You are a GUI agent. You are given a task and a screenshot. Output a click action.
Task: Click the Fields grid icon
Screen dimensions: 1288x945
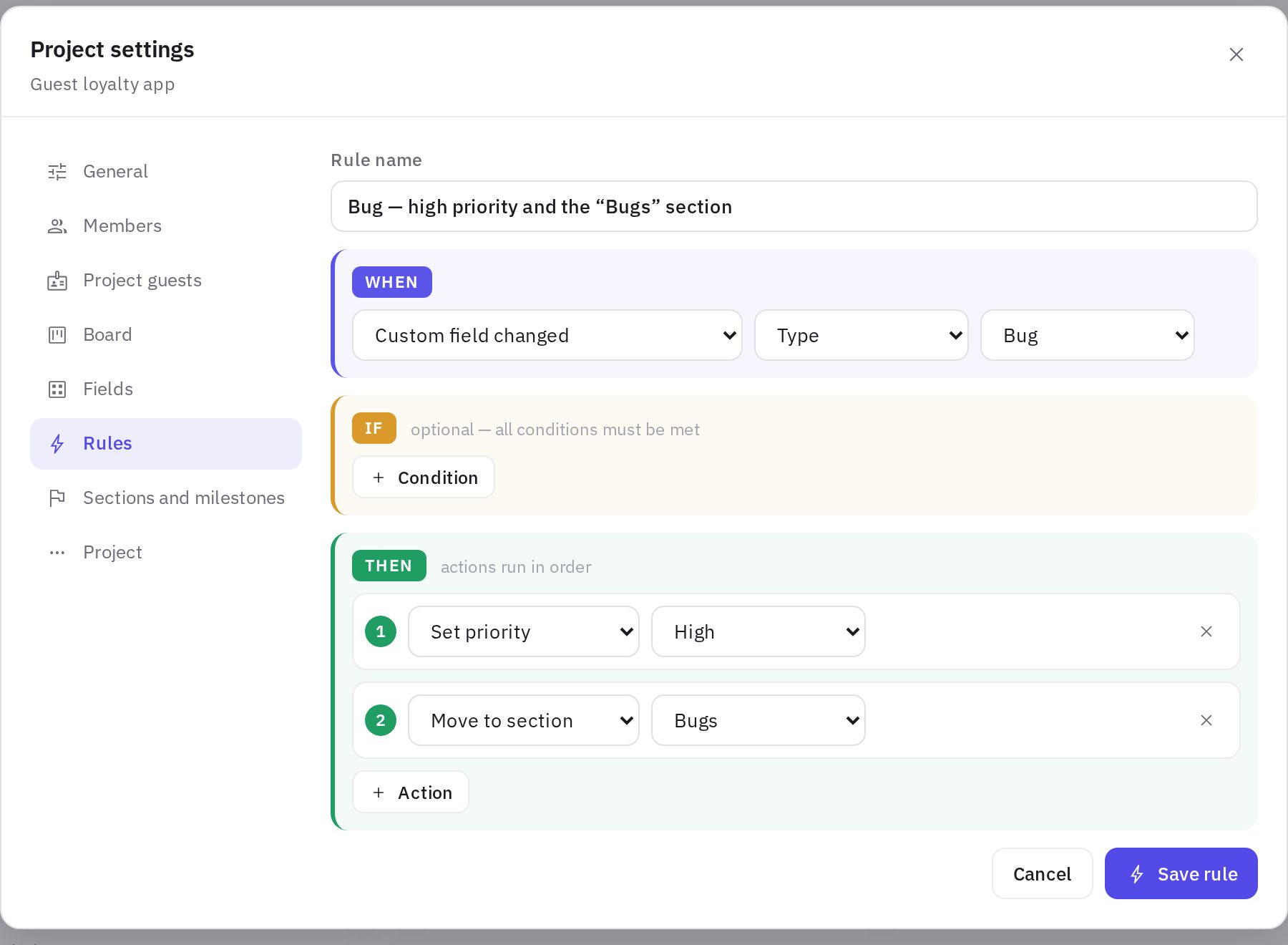click(x=57, y=389)
